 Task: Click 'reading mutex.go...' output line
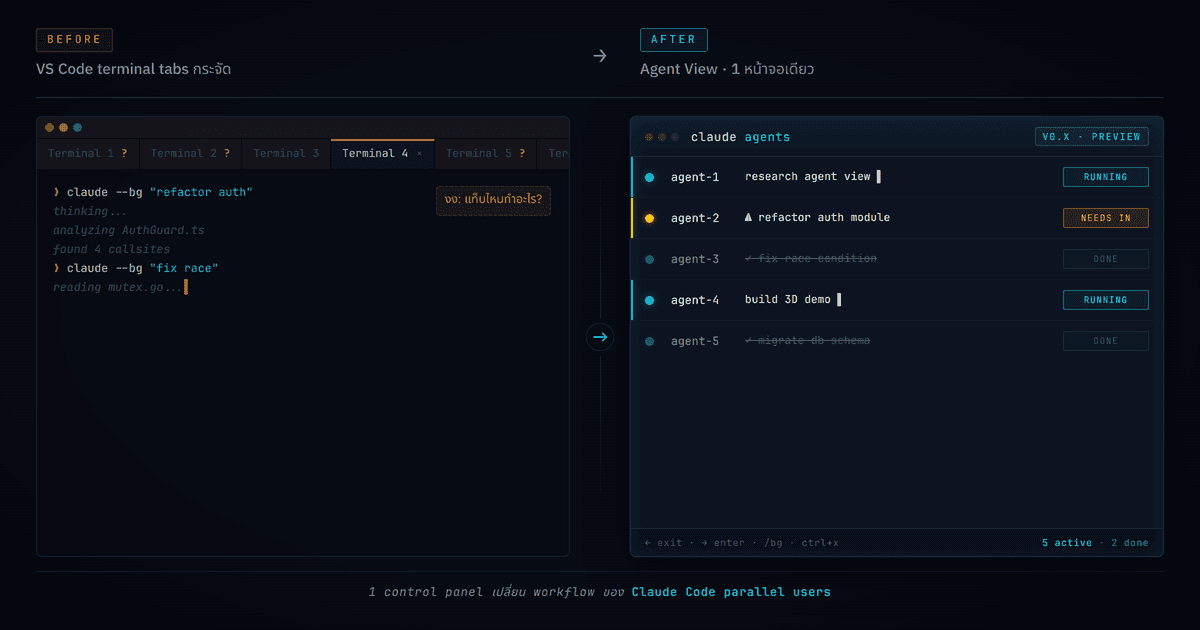pyautogui.click(x=118, y=287)
